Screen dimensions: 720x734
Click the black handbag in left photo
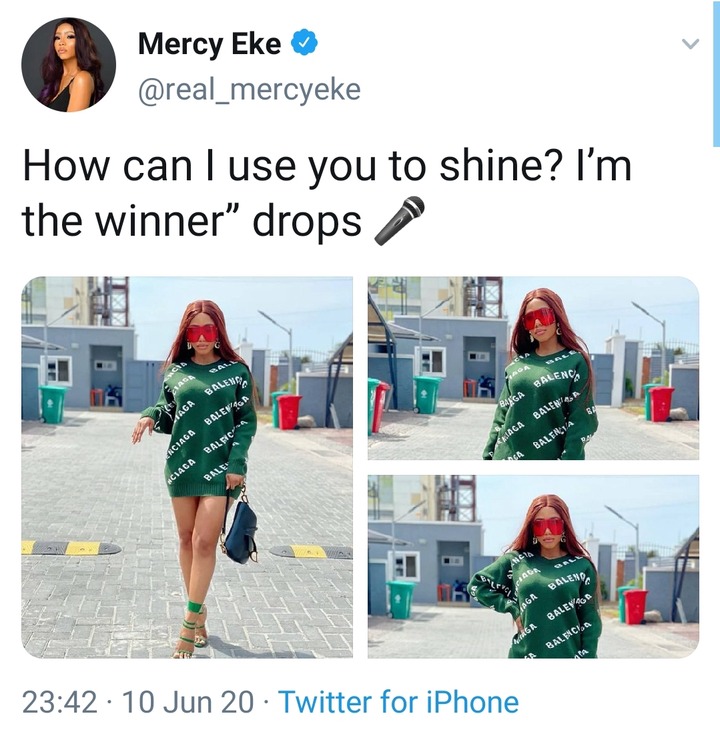(240, 529)
